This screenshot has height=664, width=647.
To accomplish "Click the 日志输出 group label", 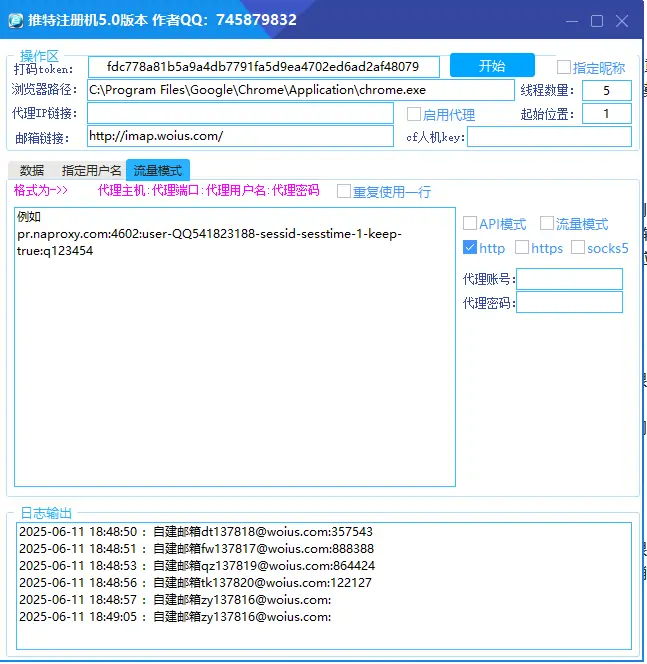I will tap(46, 513).
